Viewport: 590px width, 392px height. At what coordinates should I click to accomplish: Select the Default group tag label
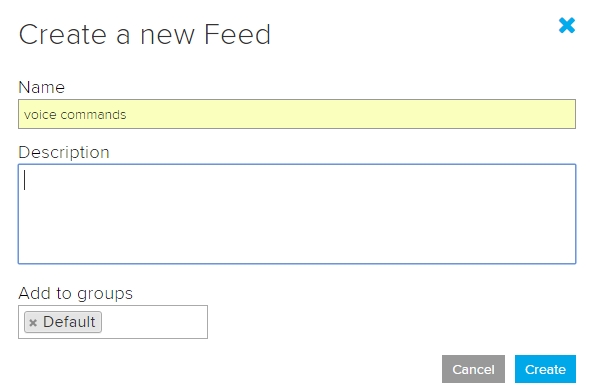(x=69, y=322)
